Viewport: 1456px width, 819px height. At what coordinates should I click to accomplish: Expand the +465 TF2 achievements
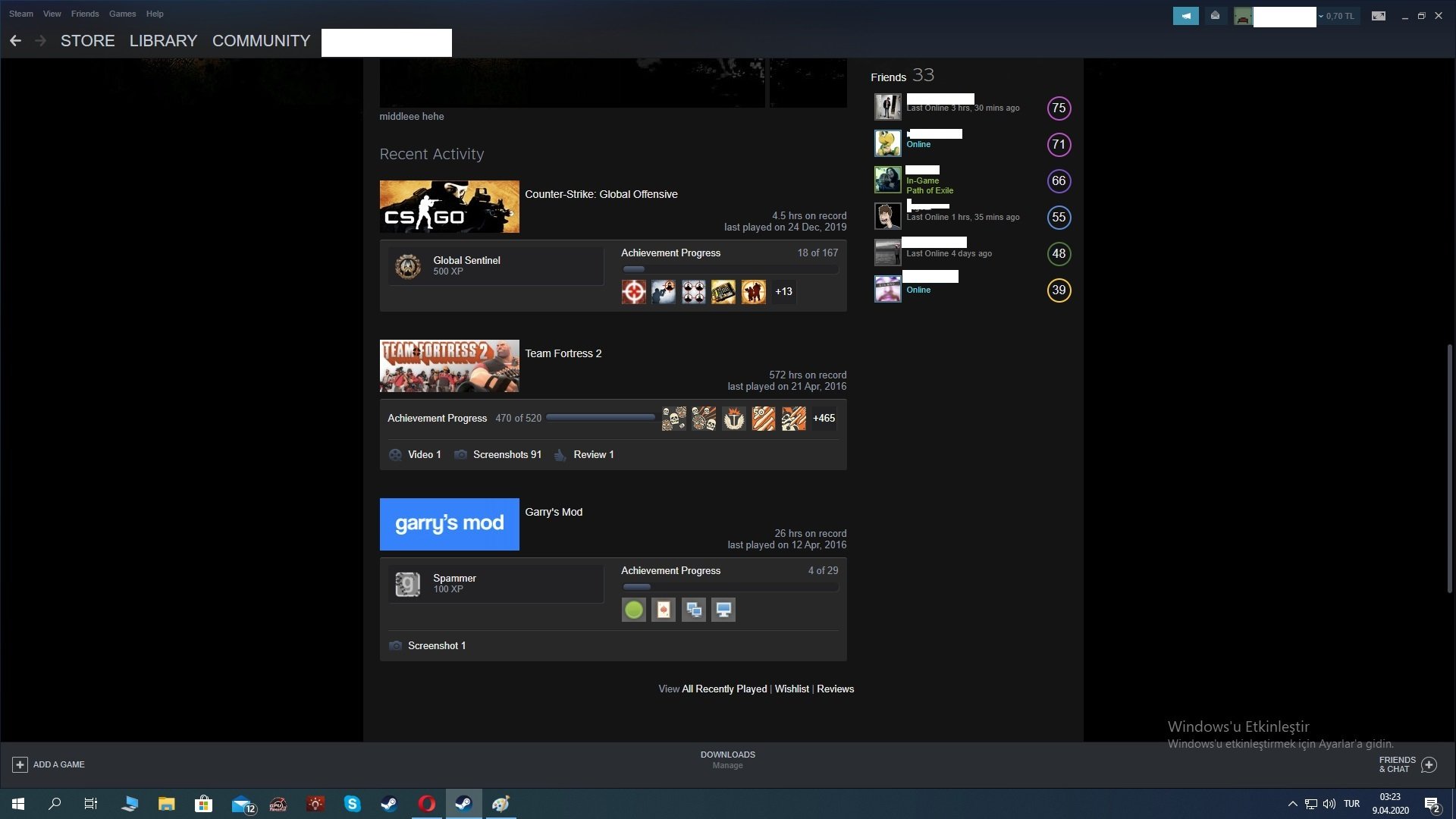click(824, 419)
